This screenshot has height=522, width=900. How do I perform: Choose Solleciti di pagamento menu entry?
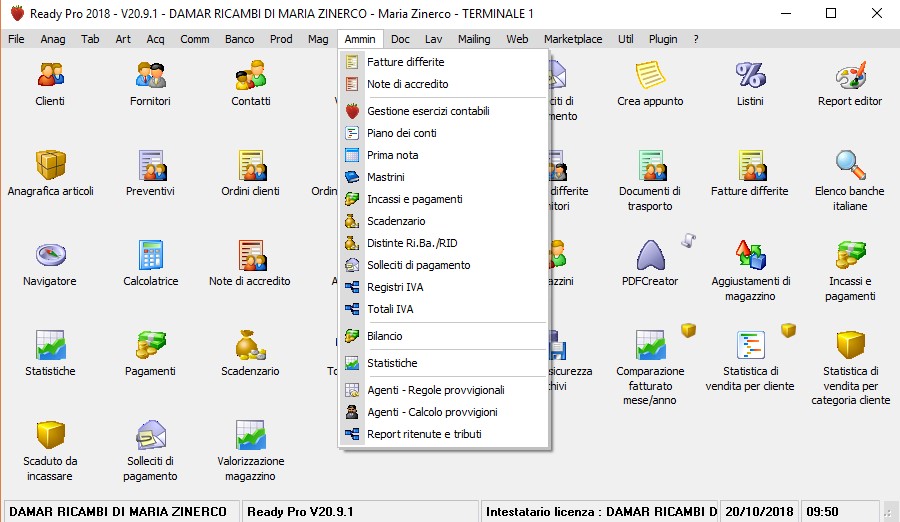(444, 265)
